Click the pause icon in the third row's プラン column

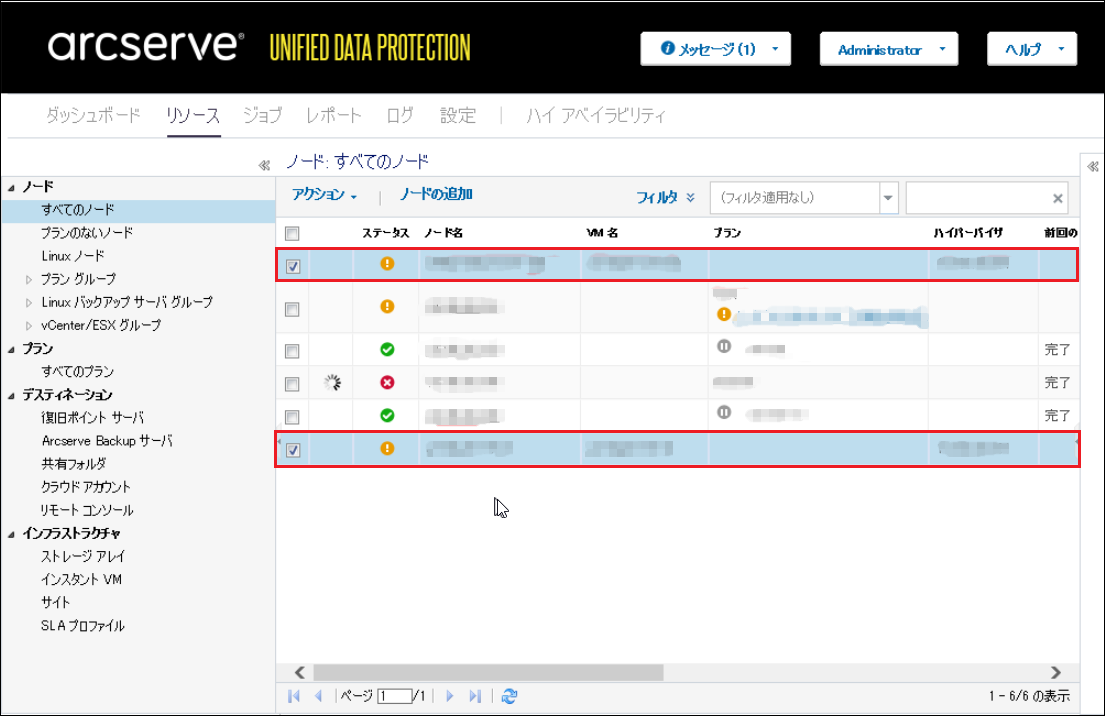[724, 346]
